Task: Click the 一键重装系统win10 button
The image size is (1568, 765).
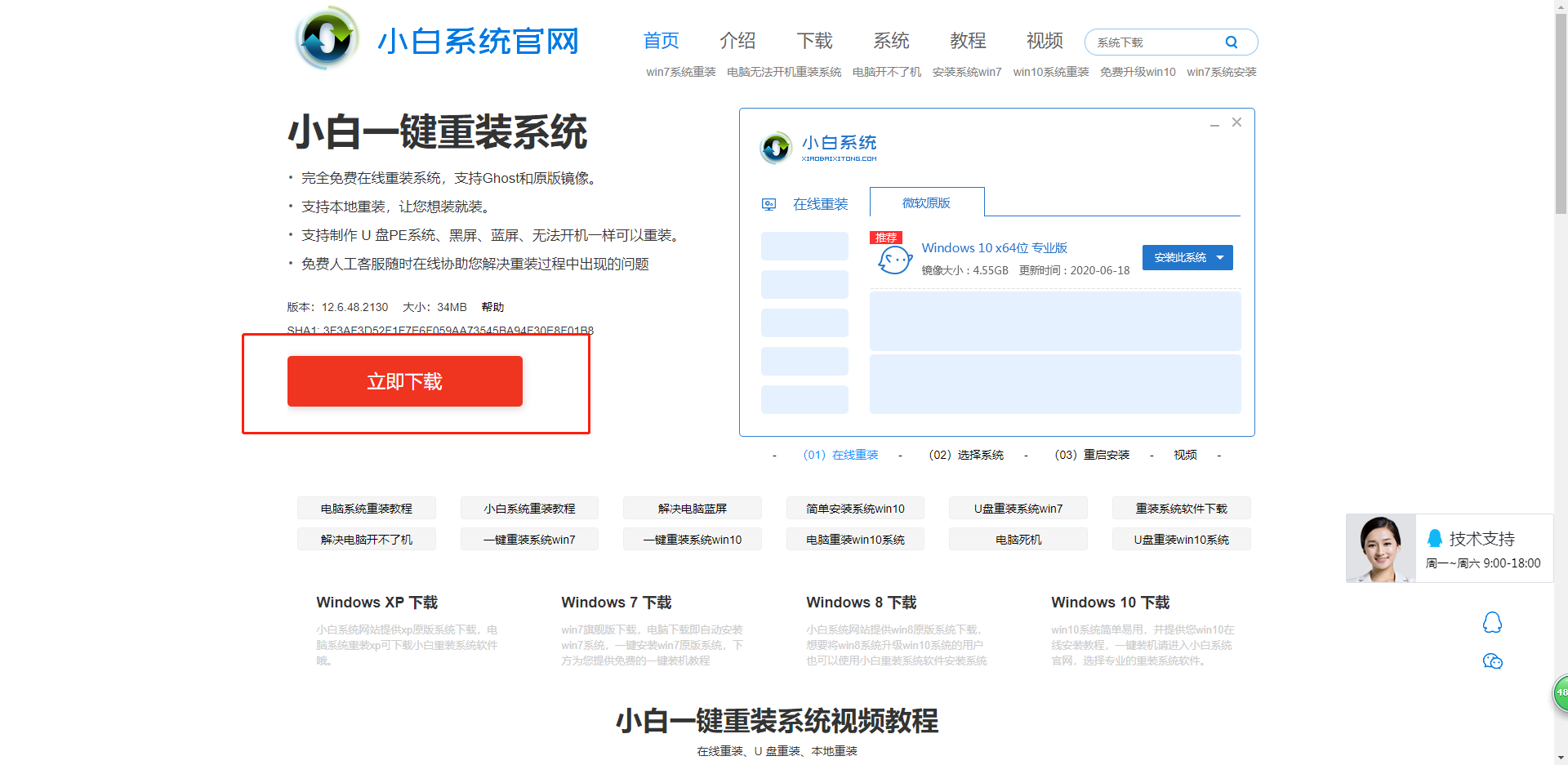Action: point(692,539)
